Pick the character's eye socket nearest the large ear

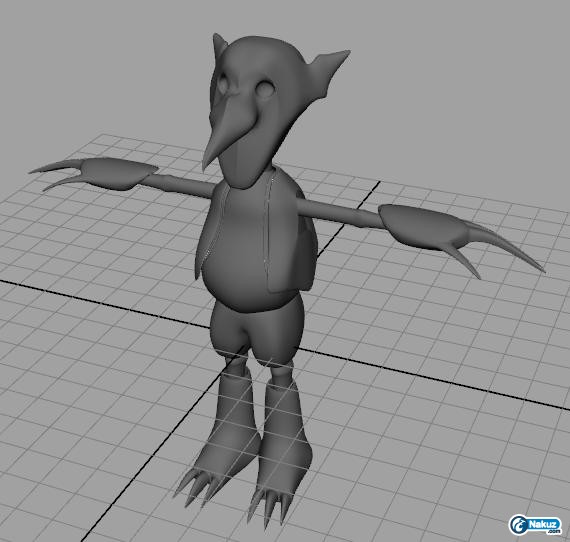[x=265, y=89]
